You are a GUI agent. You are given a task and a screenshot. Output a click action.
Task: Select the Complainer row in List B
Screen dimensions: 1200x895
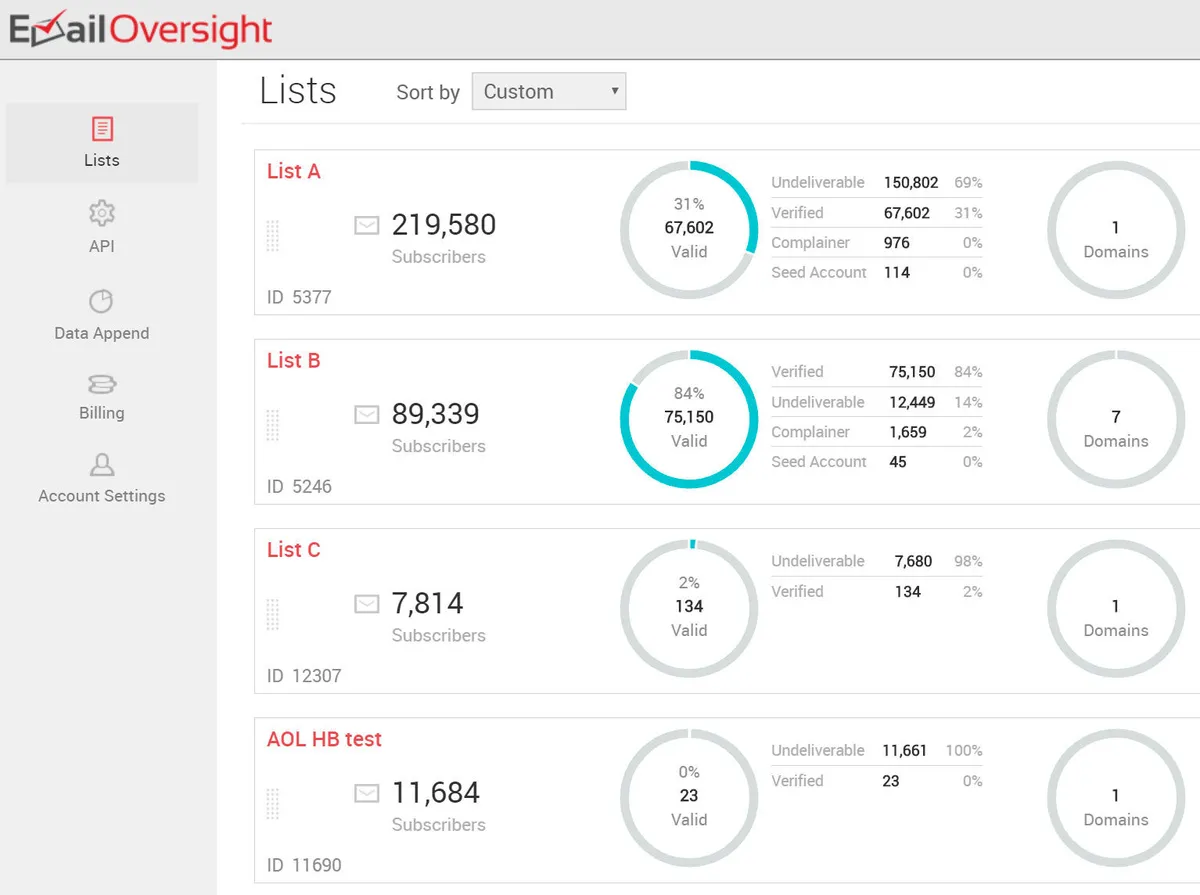click(x=876, y=432)
